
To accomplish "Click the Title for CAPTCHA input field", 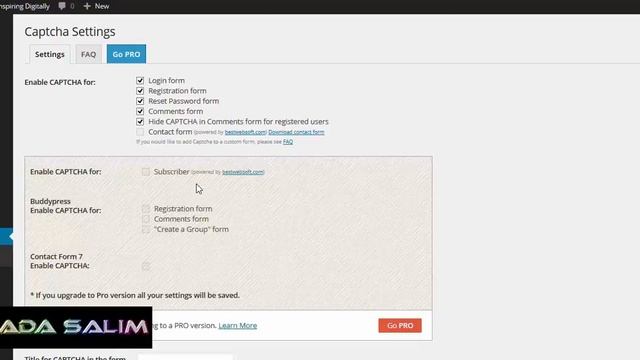I will click(x=185, y=357).
